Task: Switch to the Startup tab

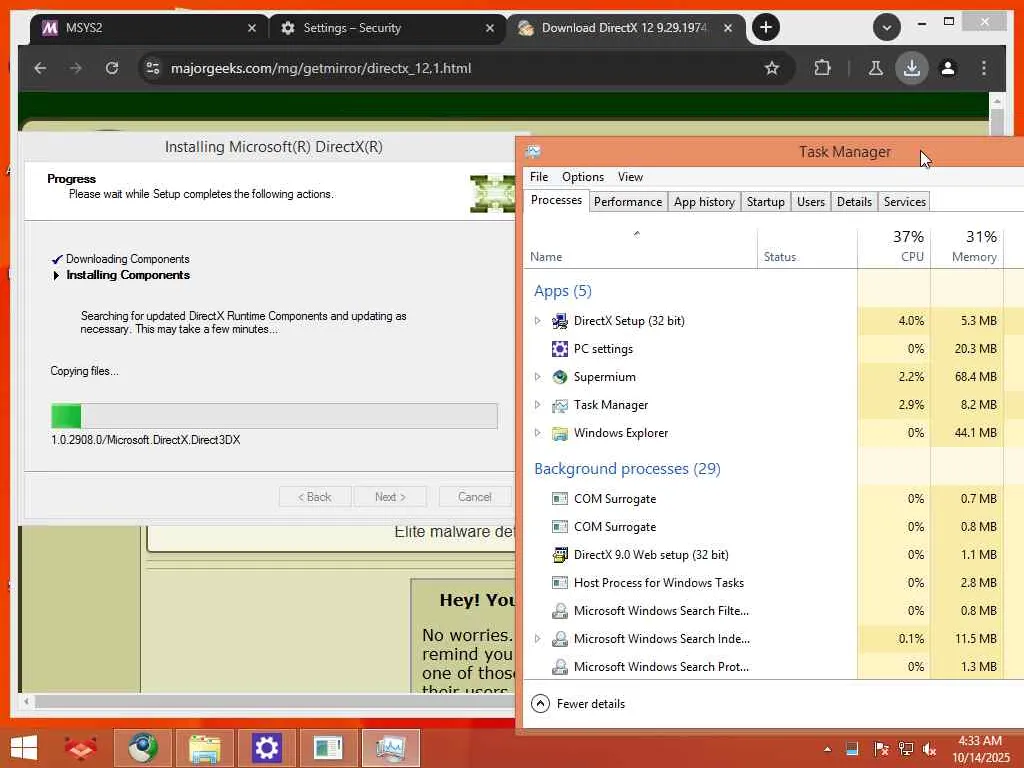Action: (765, 202)
